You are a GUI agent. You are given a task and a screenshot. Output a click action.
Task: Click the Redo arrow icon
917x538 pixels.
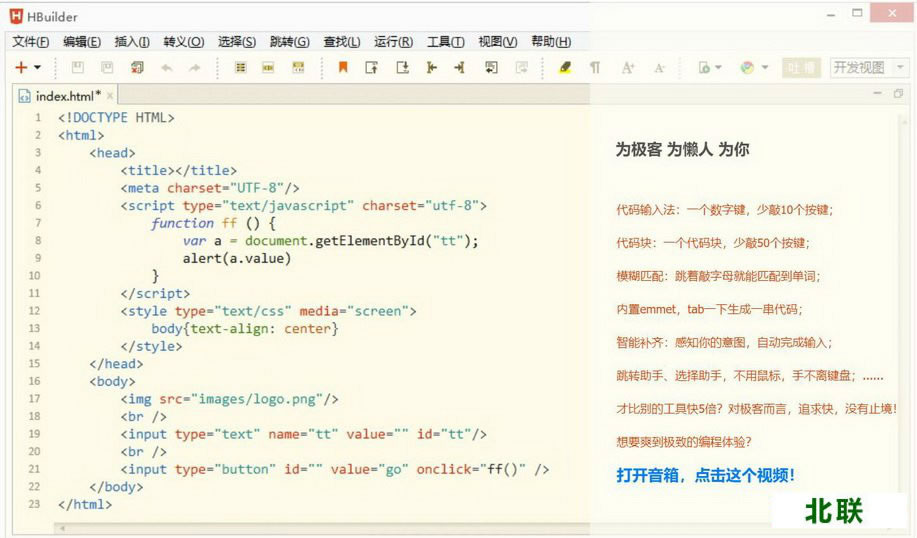click(x=195, y=68)
